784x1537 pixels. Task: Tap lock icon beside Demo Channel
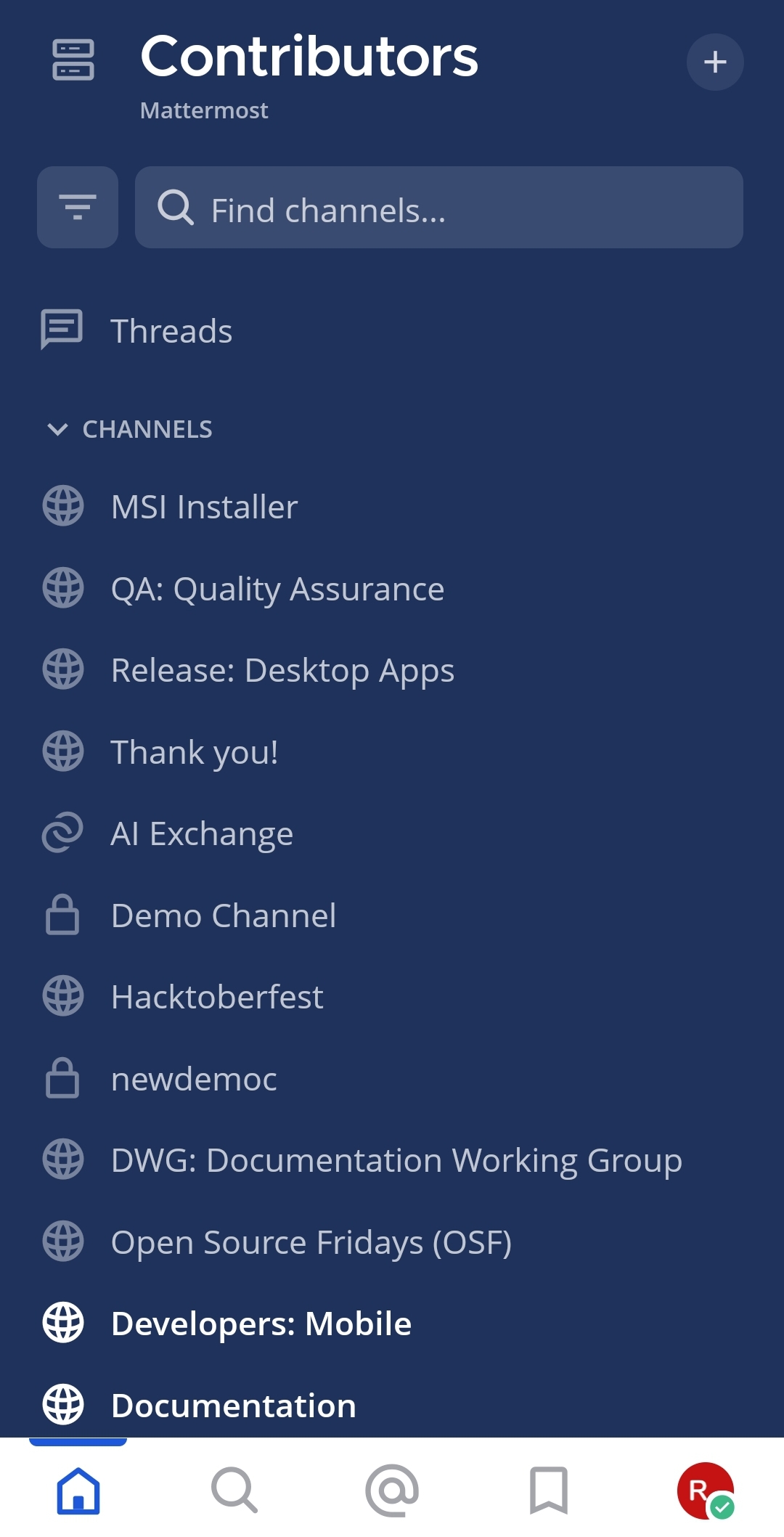(63, 915)
